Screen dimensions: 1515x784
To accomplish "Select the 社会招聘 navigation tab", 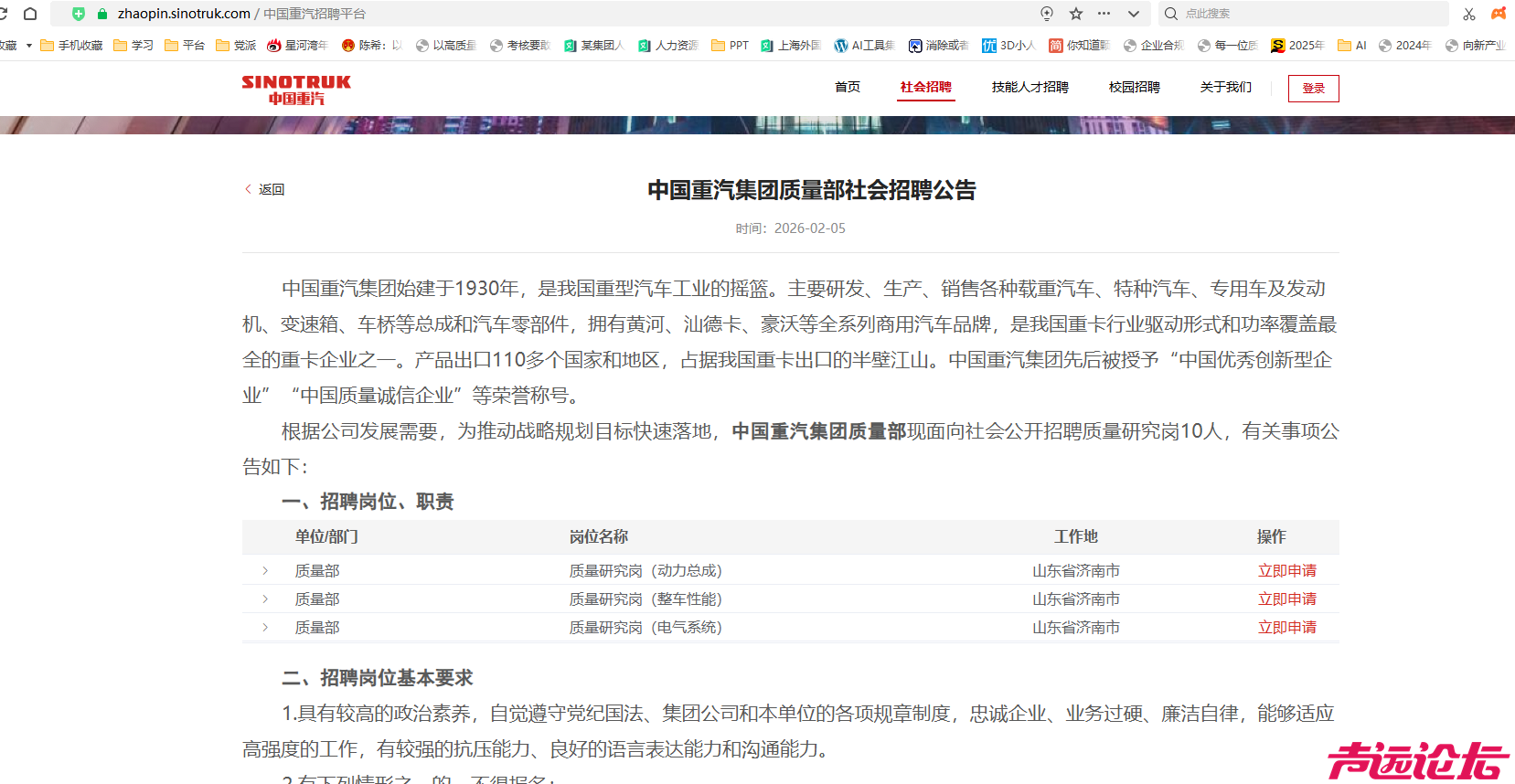I will (926, 87).
